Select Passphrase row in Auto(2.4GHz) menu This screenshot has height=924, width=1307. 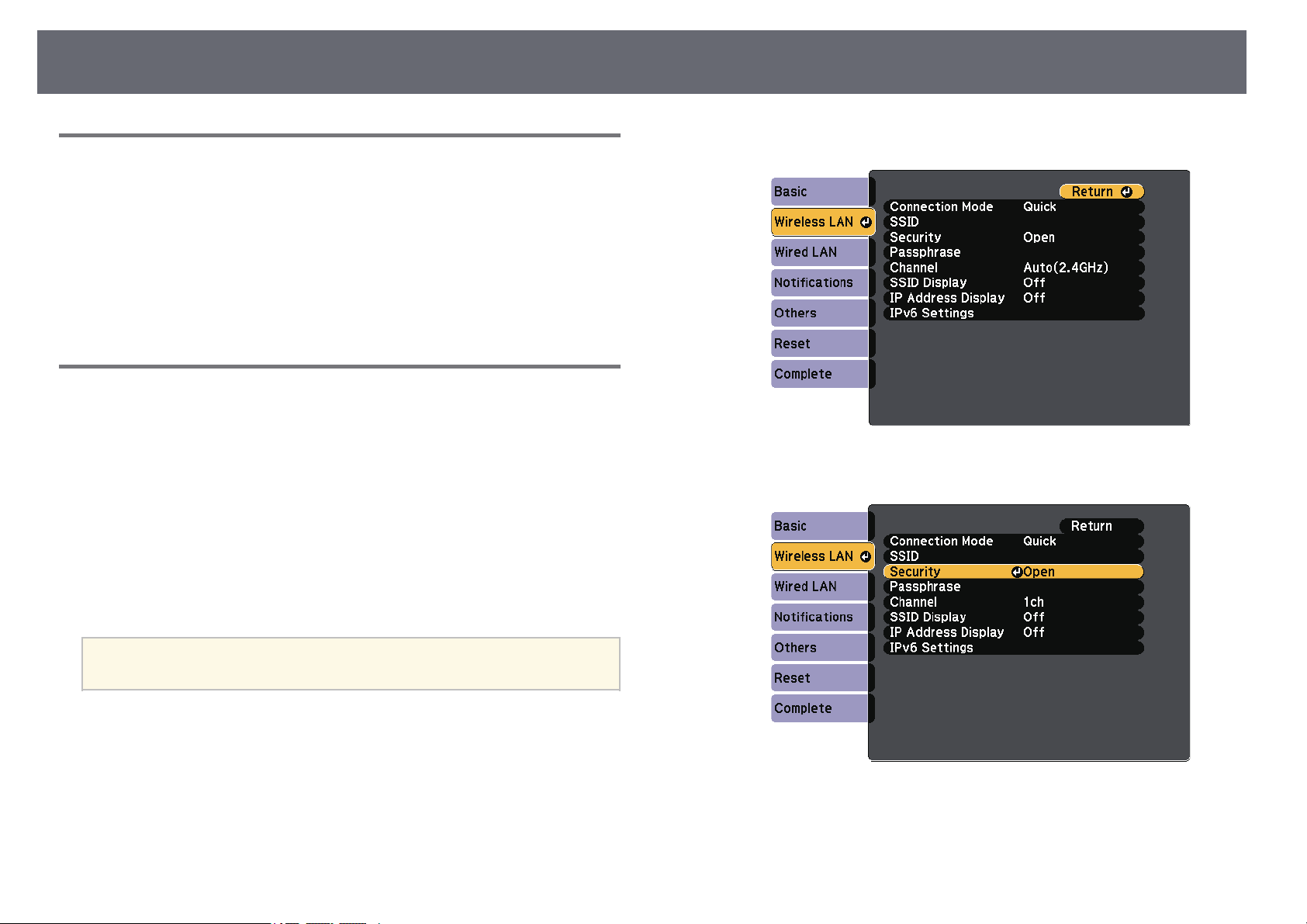click(x=1014, y=252)
